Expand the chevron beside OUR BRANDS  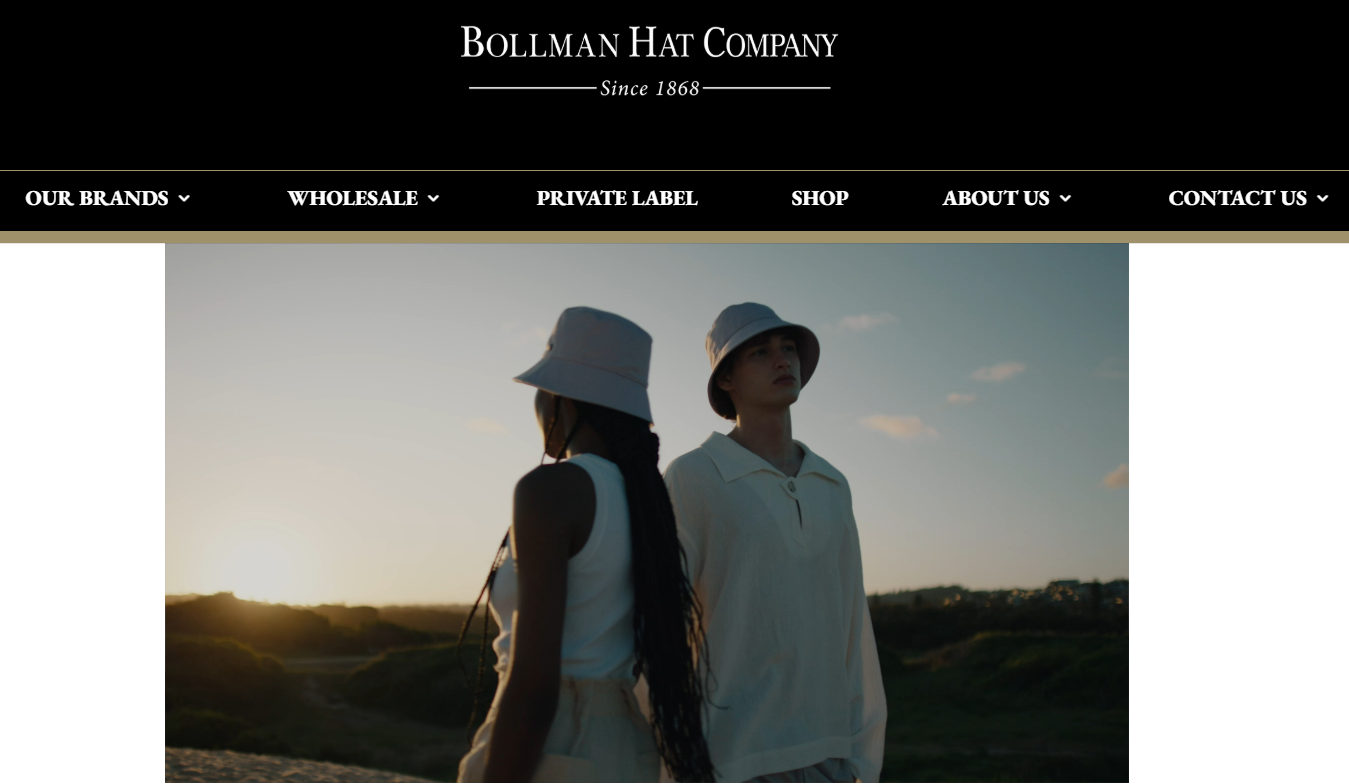184,199
